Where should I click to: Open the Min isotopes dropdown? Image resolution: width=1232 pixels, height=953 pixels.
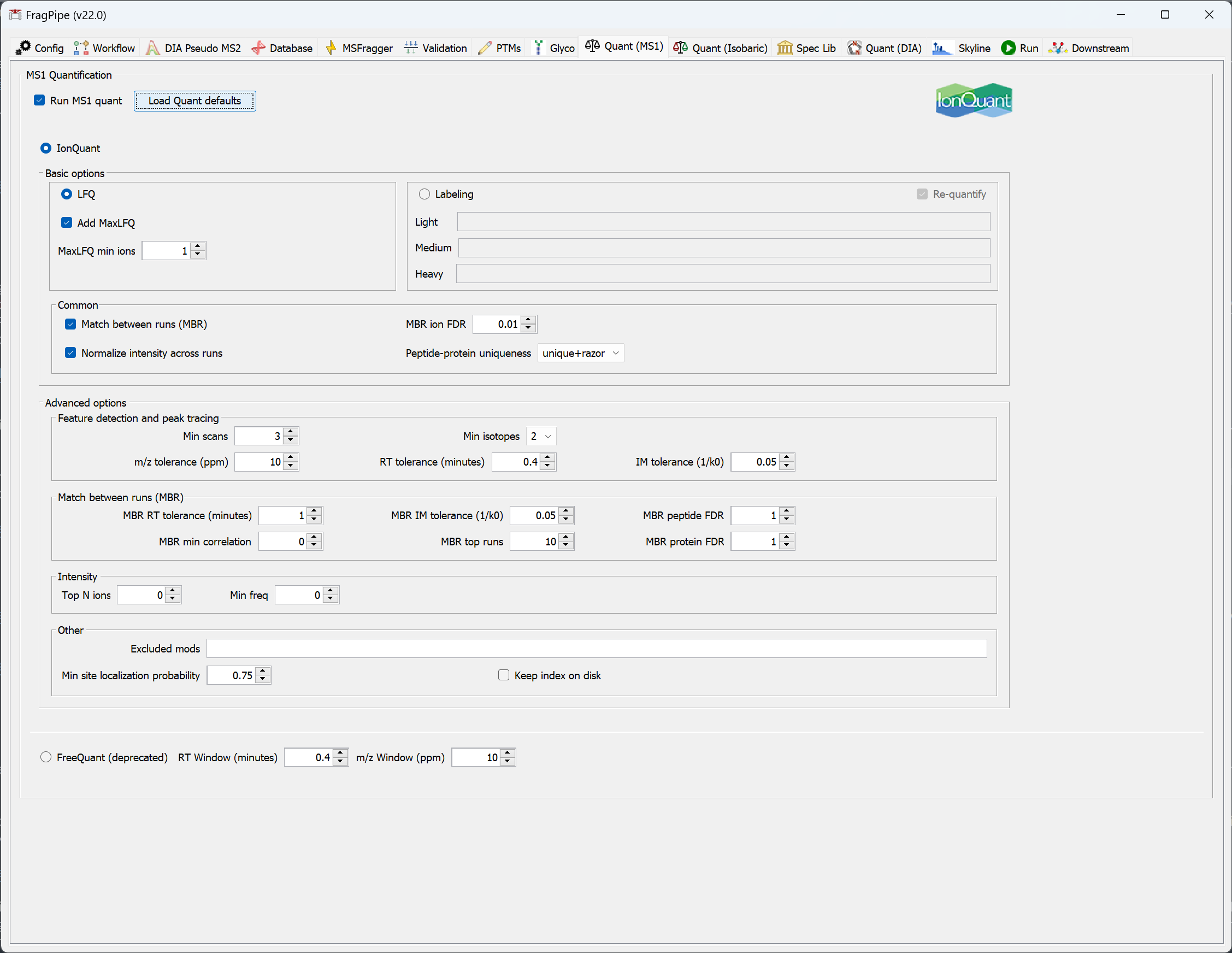coord(541,436)
